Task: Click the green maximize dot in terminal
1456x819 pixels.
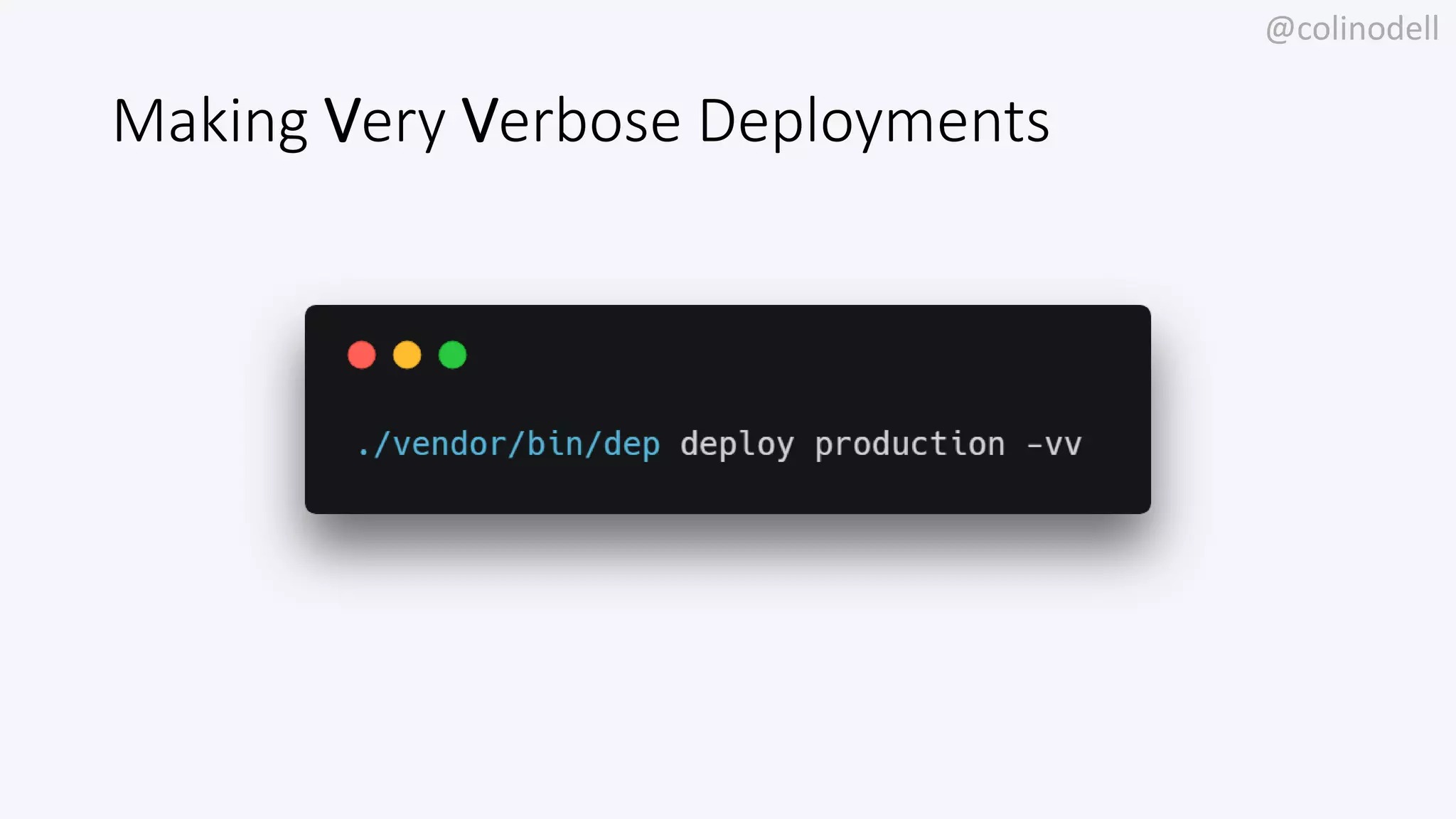Action: pos(452,355)
